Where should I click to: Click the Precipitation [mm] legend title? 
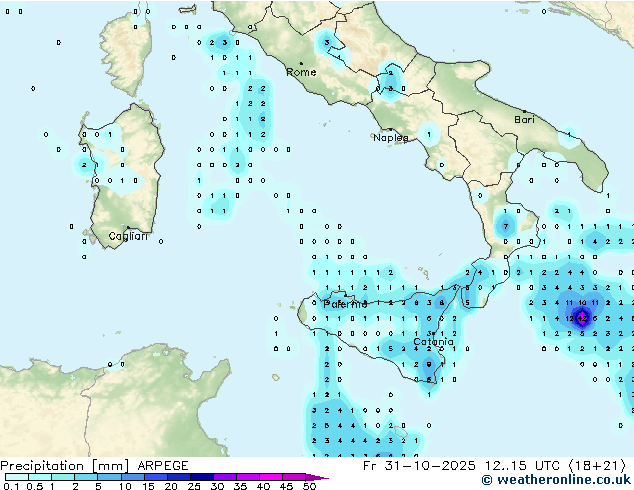coord(65,466)
